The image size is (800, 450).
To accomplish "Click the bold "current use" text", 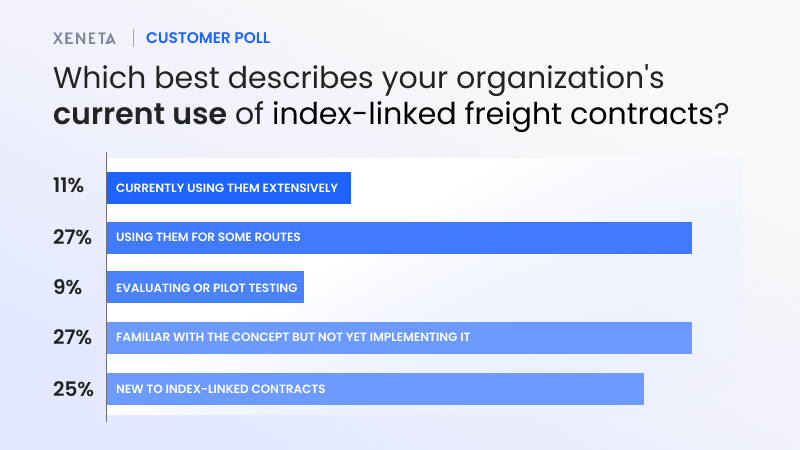I will pos(139,114).
